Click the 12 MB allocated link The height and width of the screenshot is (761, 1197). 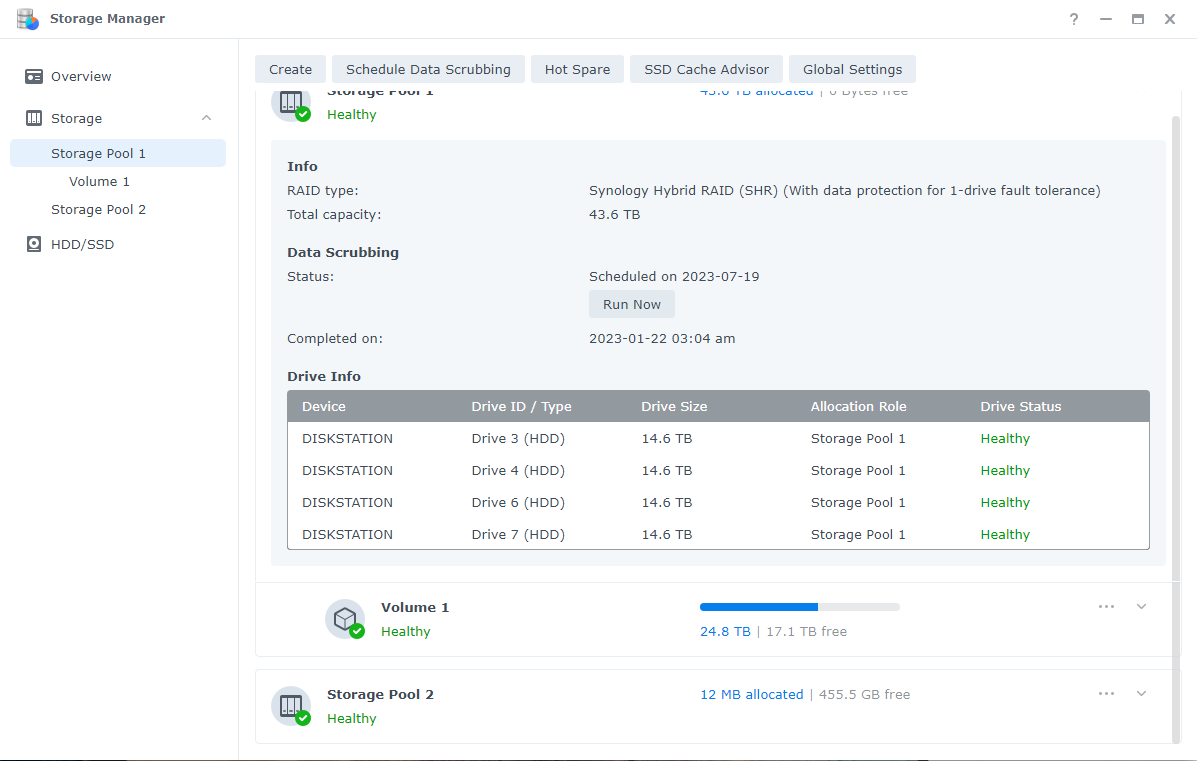[751, 695]
